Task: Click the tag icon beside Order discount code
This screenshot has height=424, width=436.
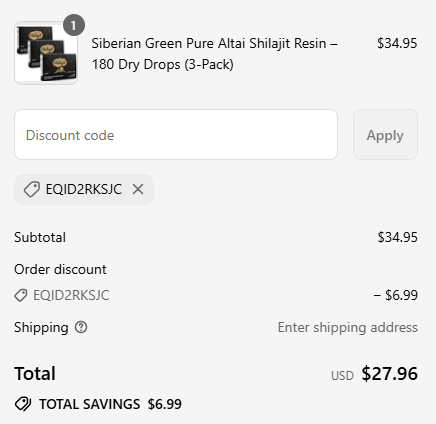Action: tap(21, 295)
